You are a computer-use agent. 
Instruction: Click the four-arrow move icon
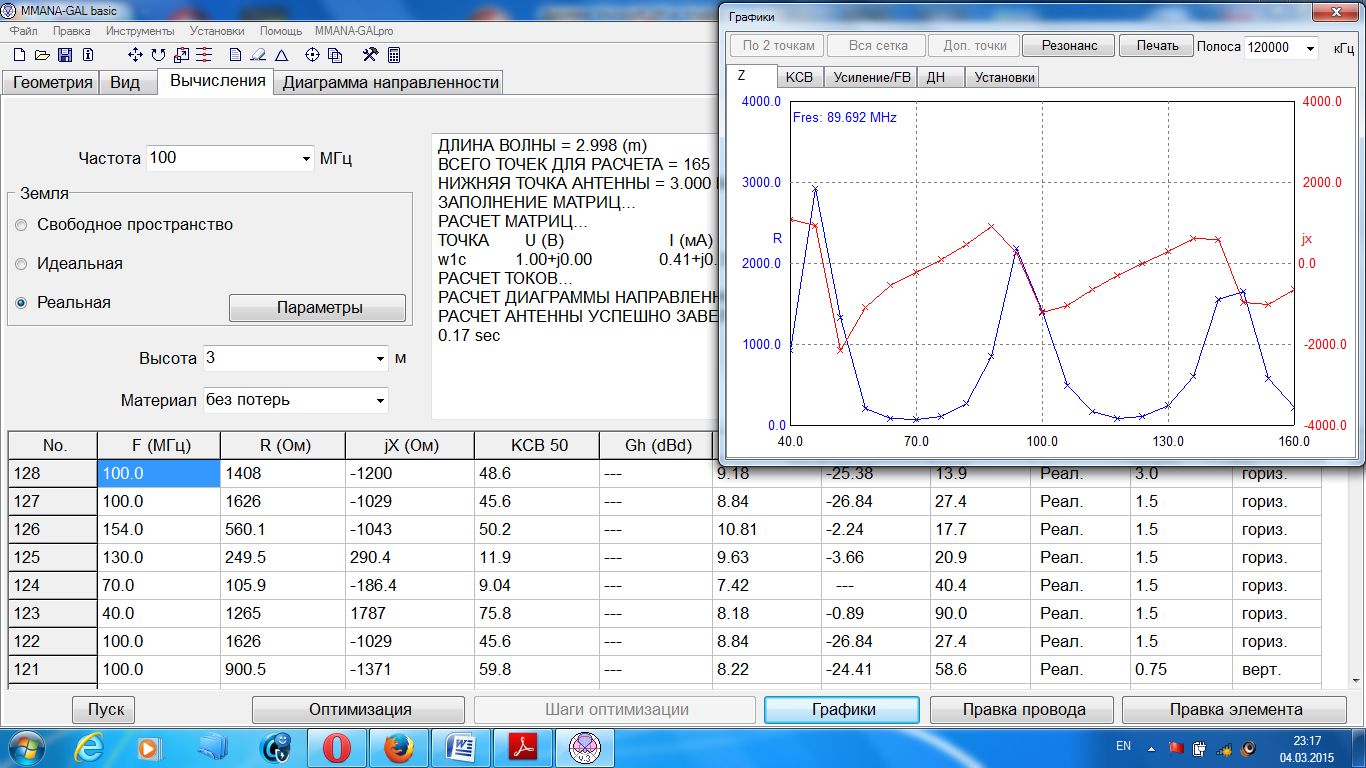[x=137, y=55]
